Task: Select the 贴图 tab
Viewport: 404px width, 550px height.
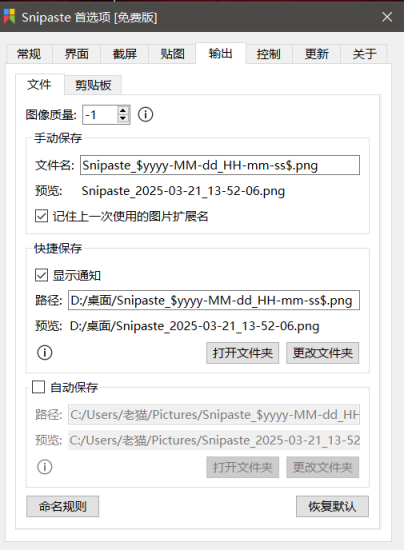Action: click(172, 54)
